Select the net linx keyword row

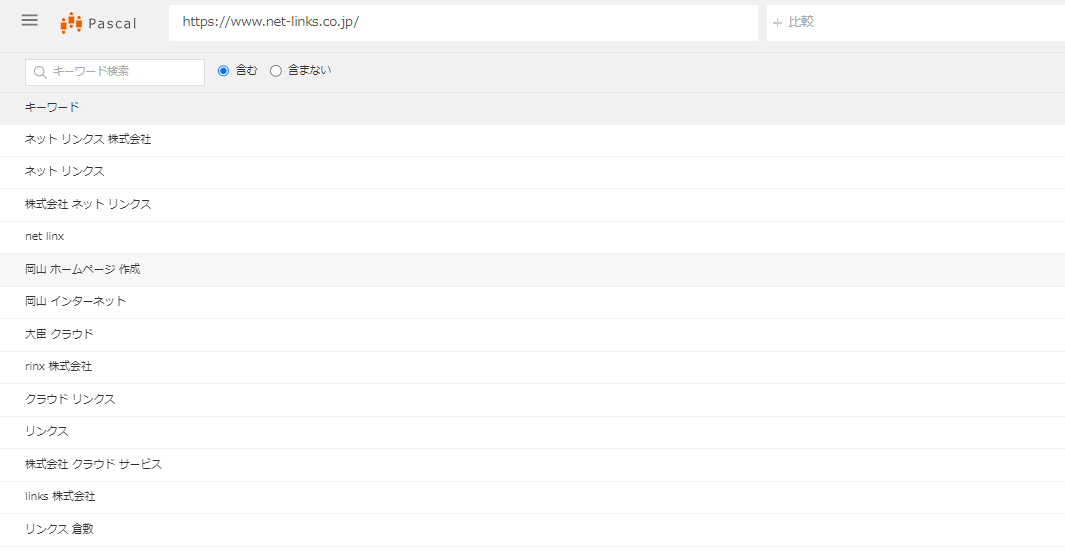click(532, 237)
